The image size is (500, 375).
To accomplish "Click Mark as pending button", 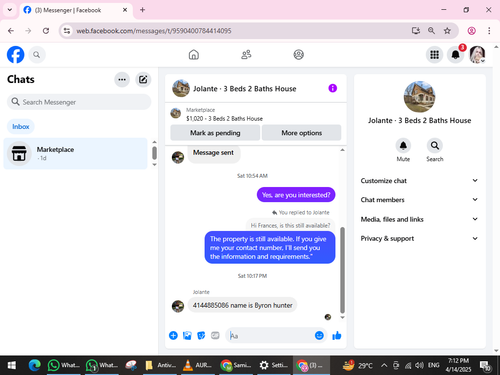I will (x=215, y=133).
